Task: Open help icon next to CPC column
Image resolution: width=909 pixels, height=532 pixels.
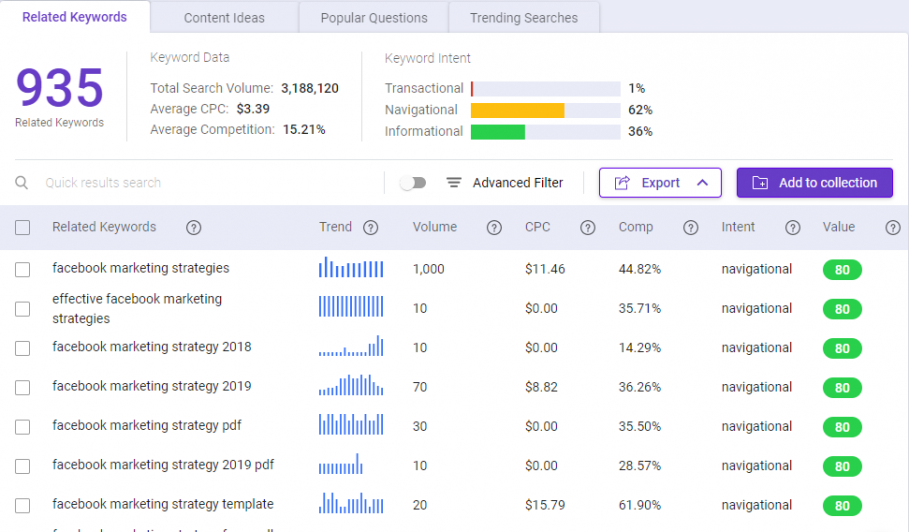Action: tap(588, 228)
